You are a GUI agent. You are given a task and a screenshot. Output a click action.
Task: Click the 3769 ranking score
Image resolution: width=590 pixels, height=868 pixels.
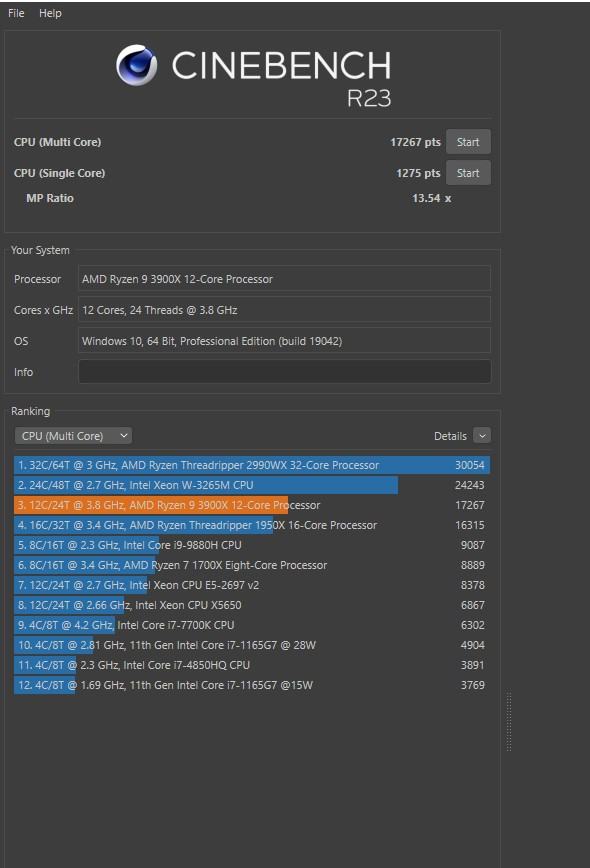coord(472,685)
